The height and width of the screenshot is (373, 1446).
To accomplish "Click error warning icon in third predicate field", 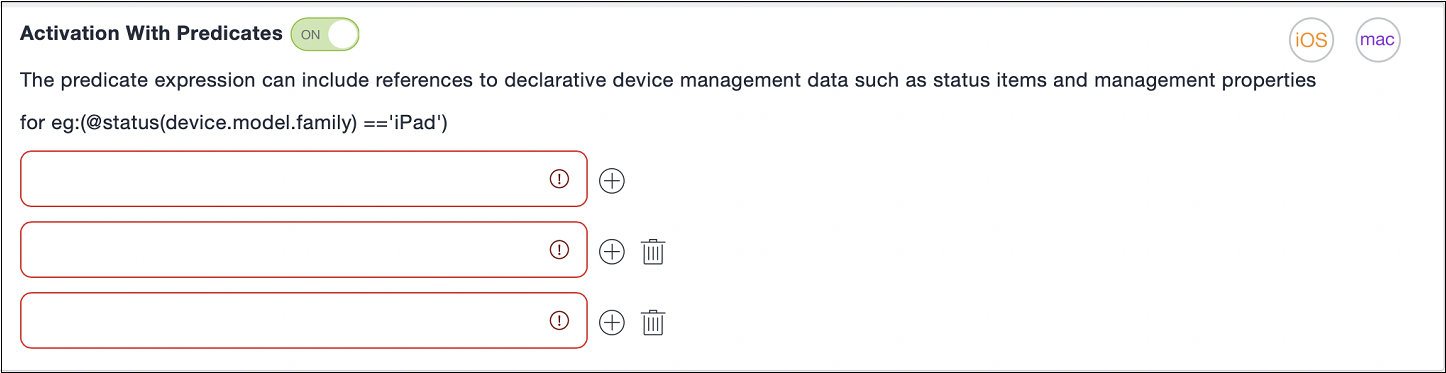I will coord(559,320).
